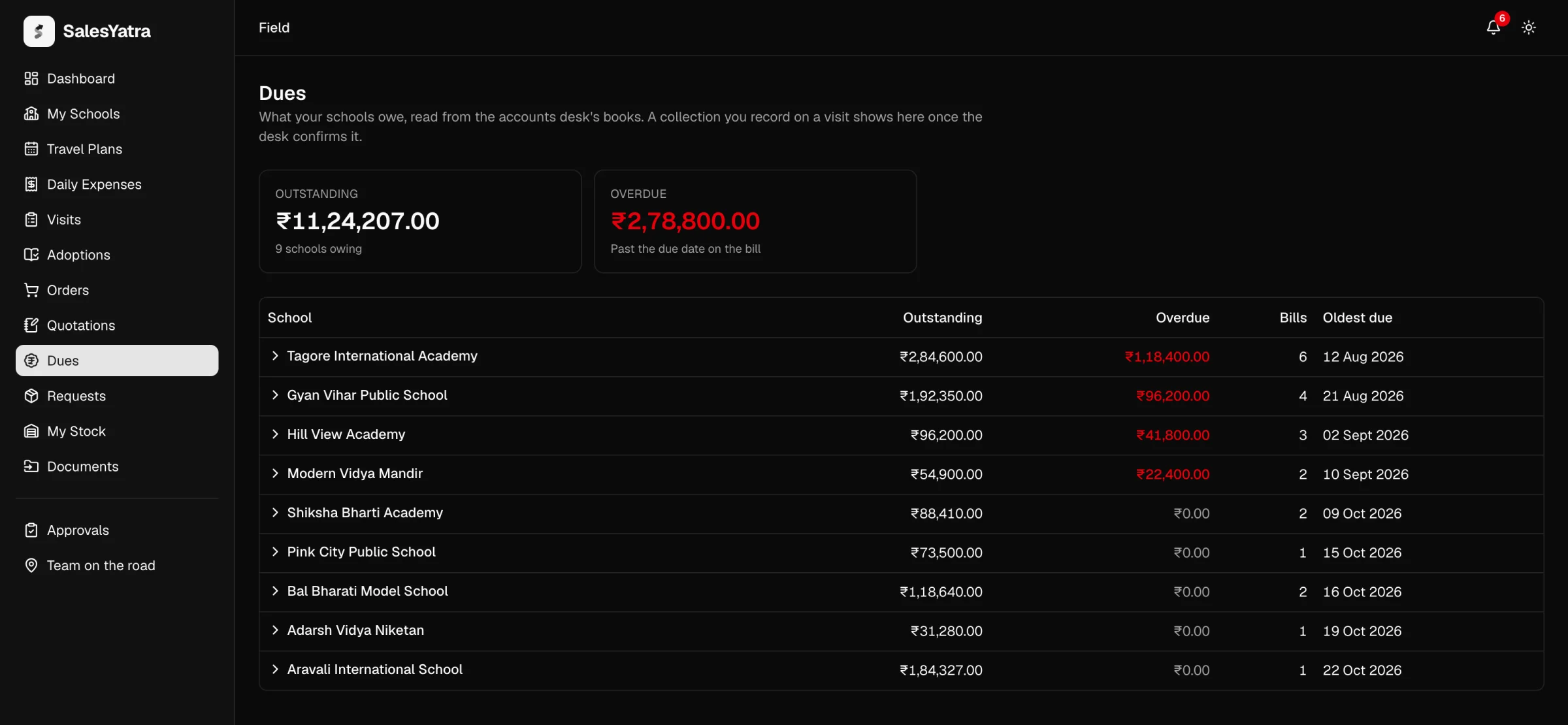Toggle light theme sun icon
This screenshot has width=1568, height=725.
(x=1529, y=27)
